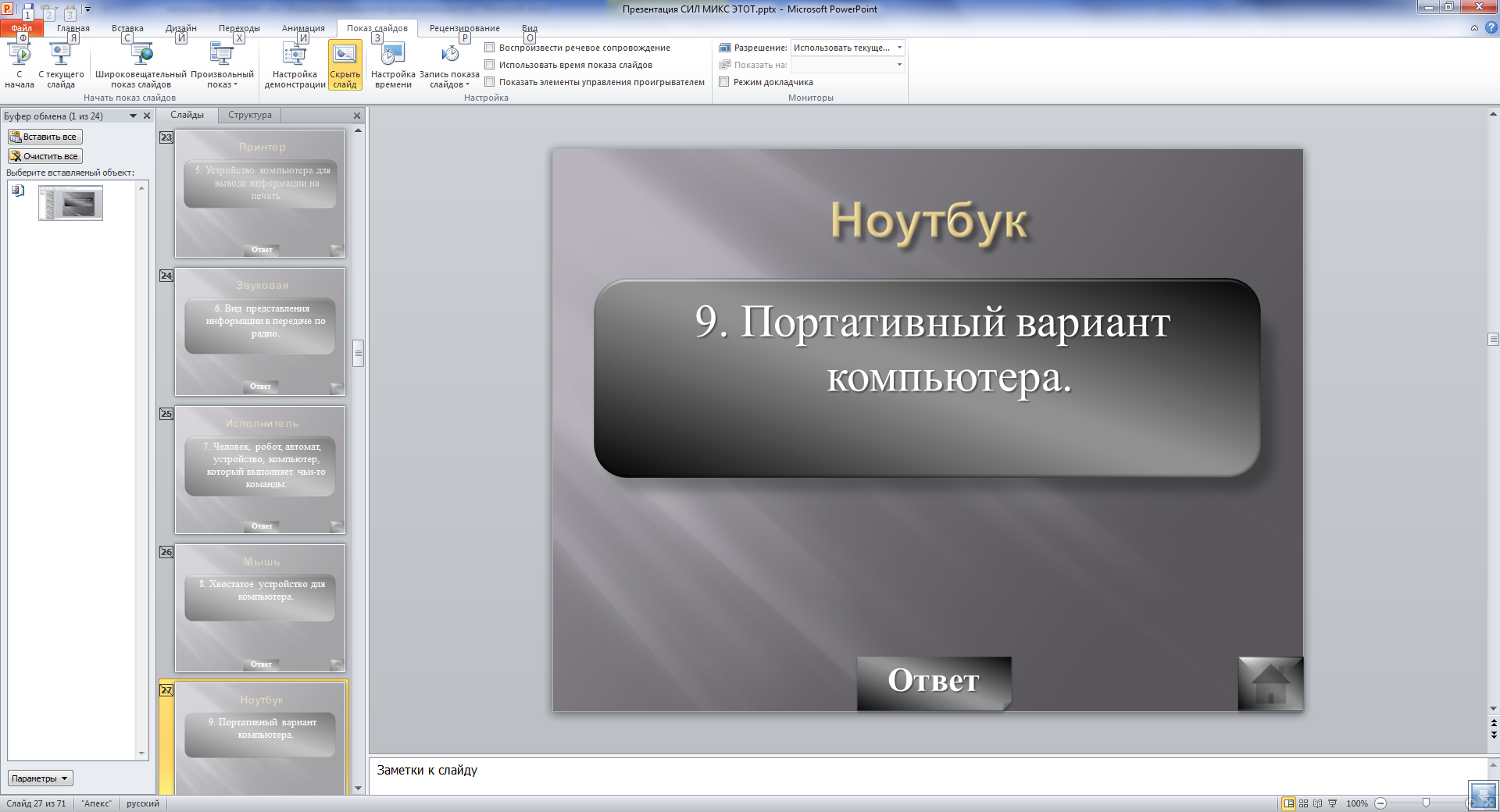1500x812 pixels.
Task: Close the slides thumbnail pane
Action: pyautogui.click(x=357, y=116)
